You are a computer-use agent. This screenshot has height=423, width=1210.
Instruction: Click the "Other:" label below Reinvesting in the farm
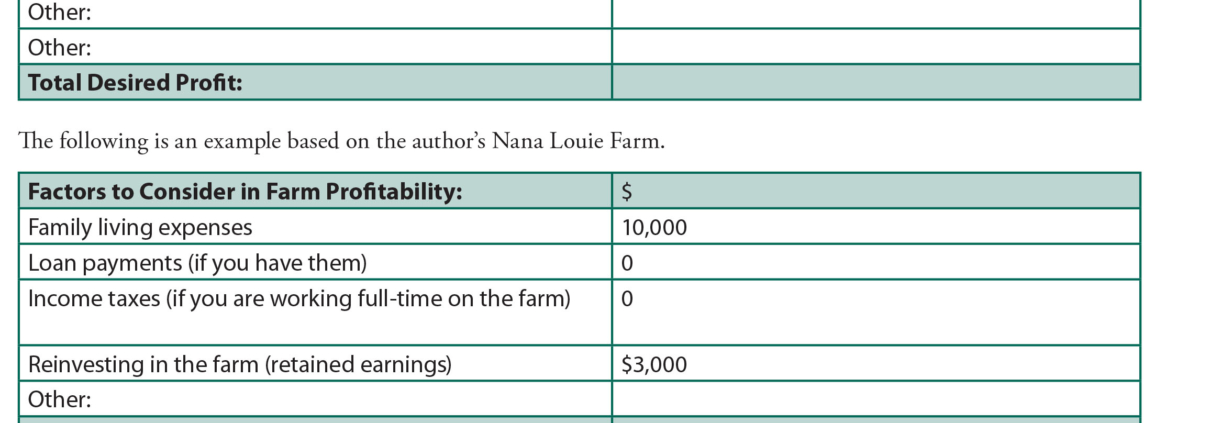click(60, 400)
